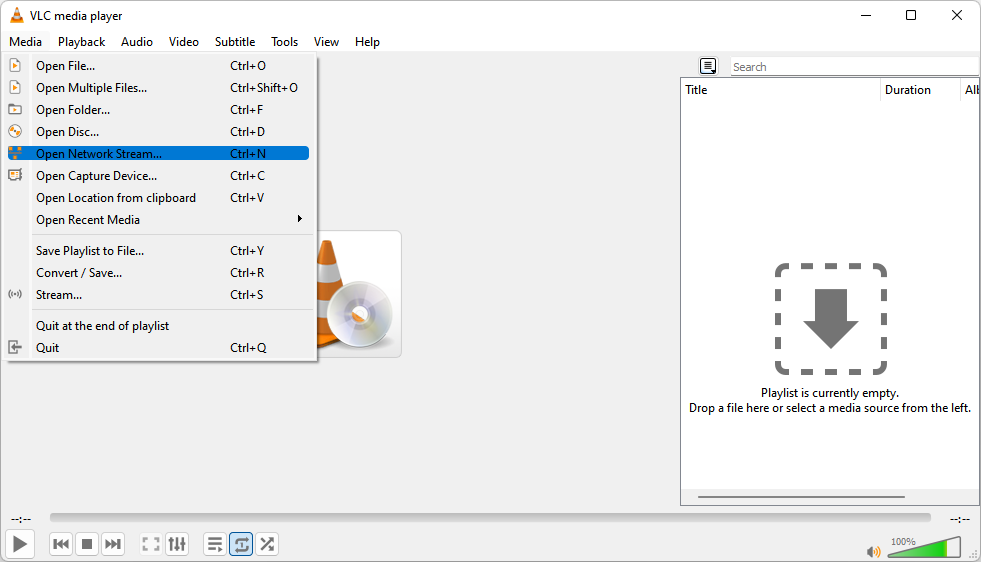The image size is (981, 562).
Task: Expand the Open Recent Media submenu
Action: [159, 220]
